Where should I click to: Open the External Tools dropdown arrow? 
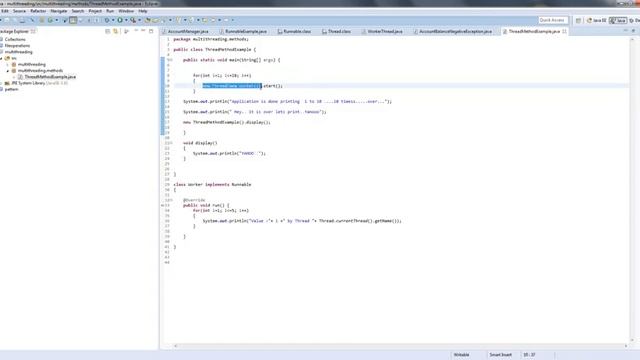pyautogui.click(x=139, y=20)
